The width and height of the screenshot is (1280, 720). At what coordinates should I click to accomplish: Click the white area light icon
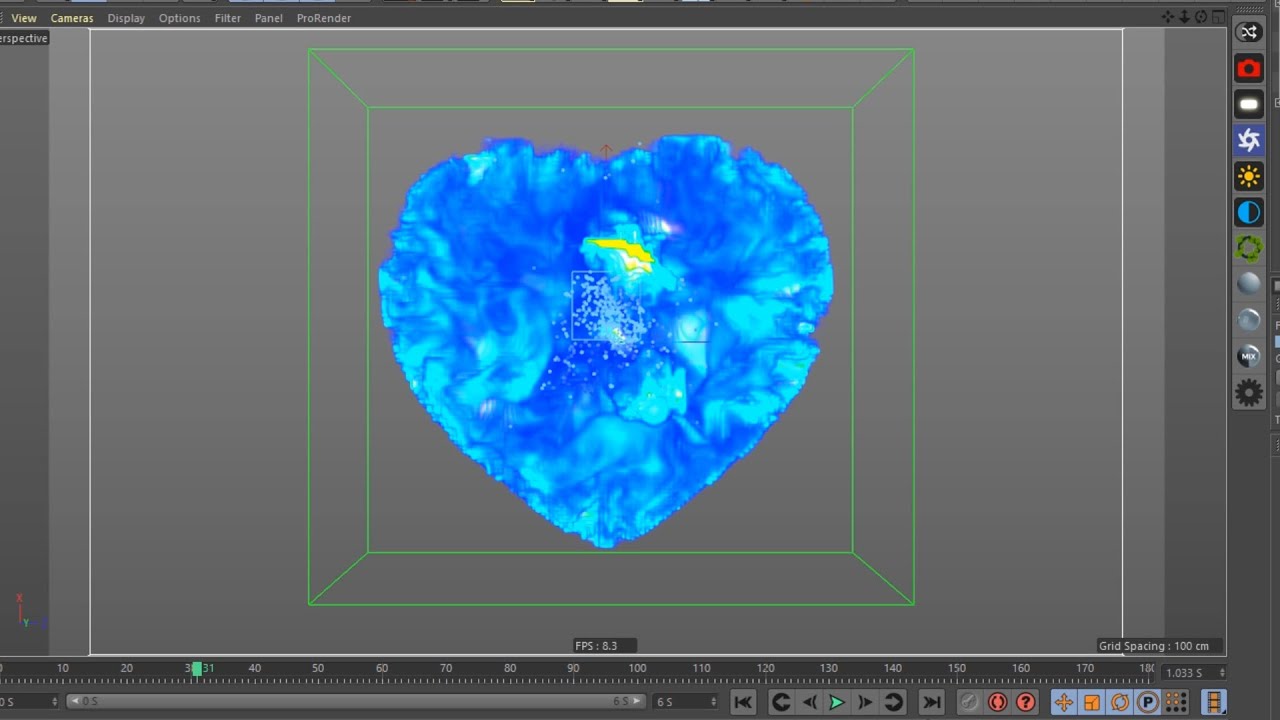click(1249, 104)
